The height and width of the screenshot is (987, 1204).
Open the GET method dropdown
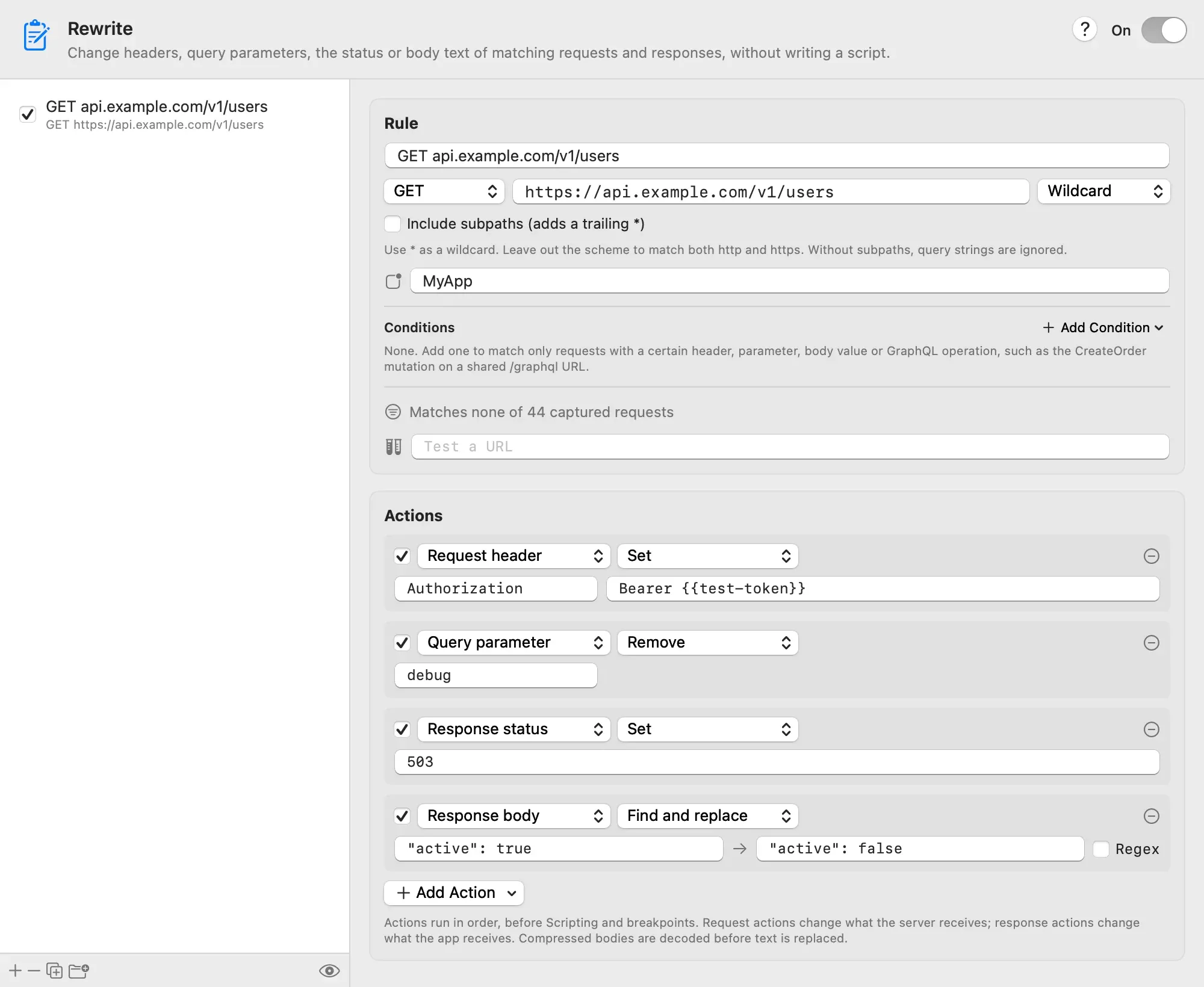(x=444, y=191)
